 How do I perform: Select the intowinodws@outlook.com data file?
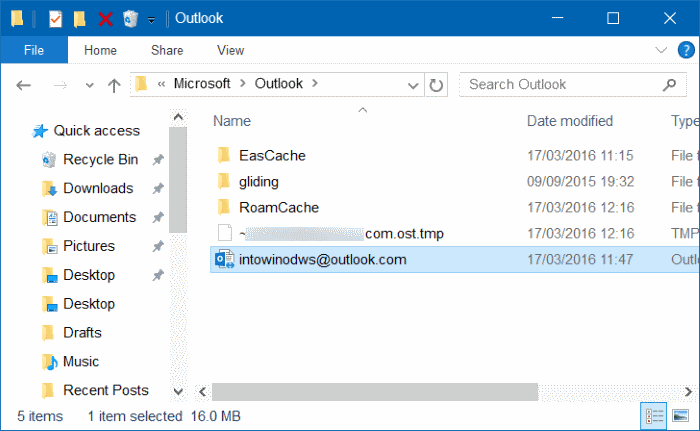coord(454,259)
